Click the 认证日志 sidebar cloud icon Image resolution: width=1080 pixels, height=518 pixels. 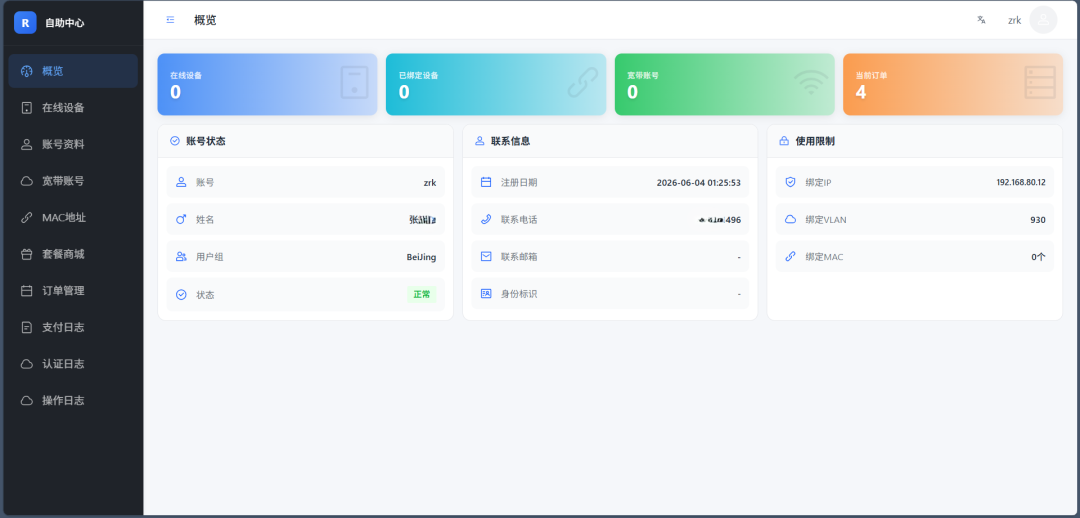[27, 364]
